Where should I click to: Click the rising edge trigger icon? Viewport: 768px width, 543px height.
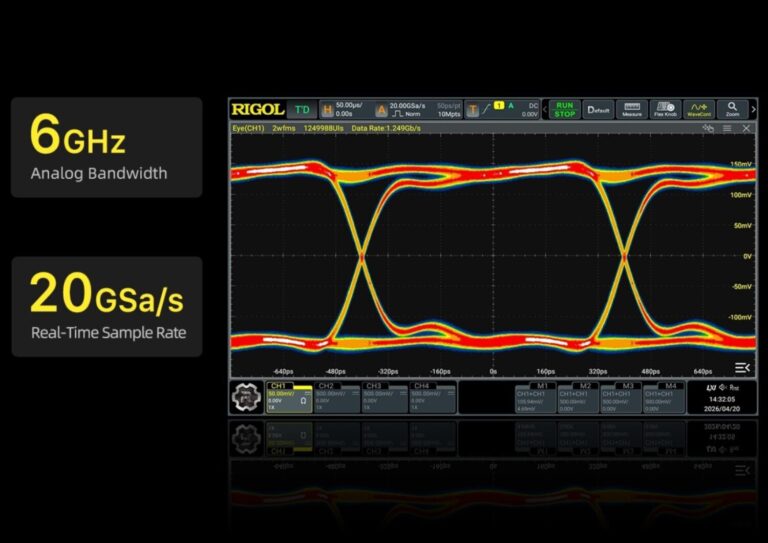coord(486,109)
